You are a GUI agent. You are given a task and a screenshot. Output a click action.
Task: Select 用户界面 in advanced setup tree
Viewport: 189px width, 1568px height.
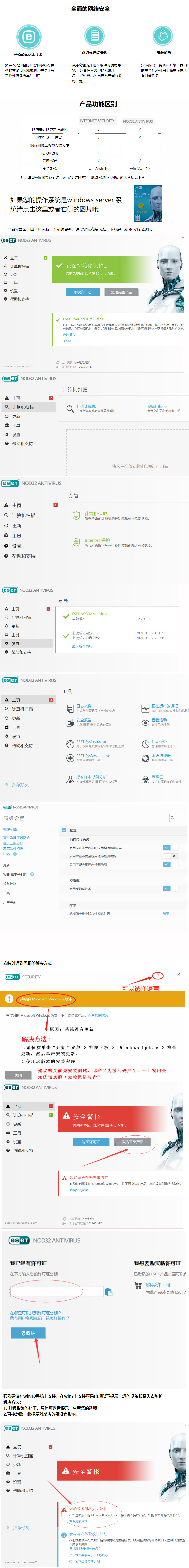10,902
